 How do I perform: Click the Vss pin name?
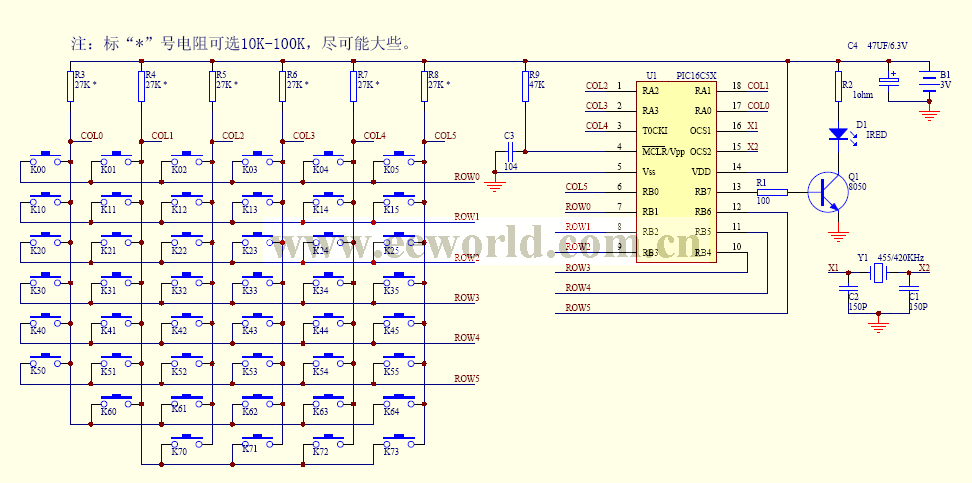(648, 172)
